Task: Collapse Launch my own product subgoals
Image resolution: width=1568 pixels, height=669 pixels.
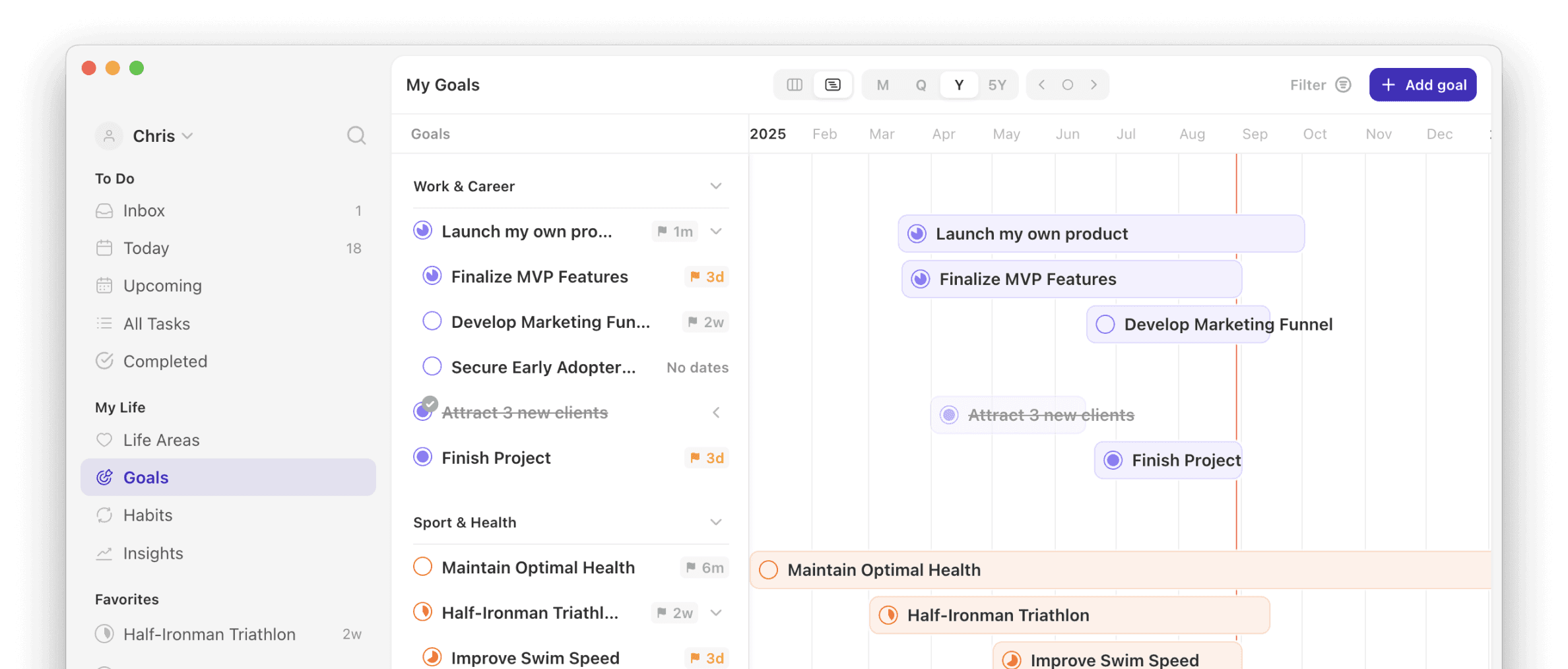Action: (716, 232)
